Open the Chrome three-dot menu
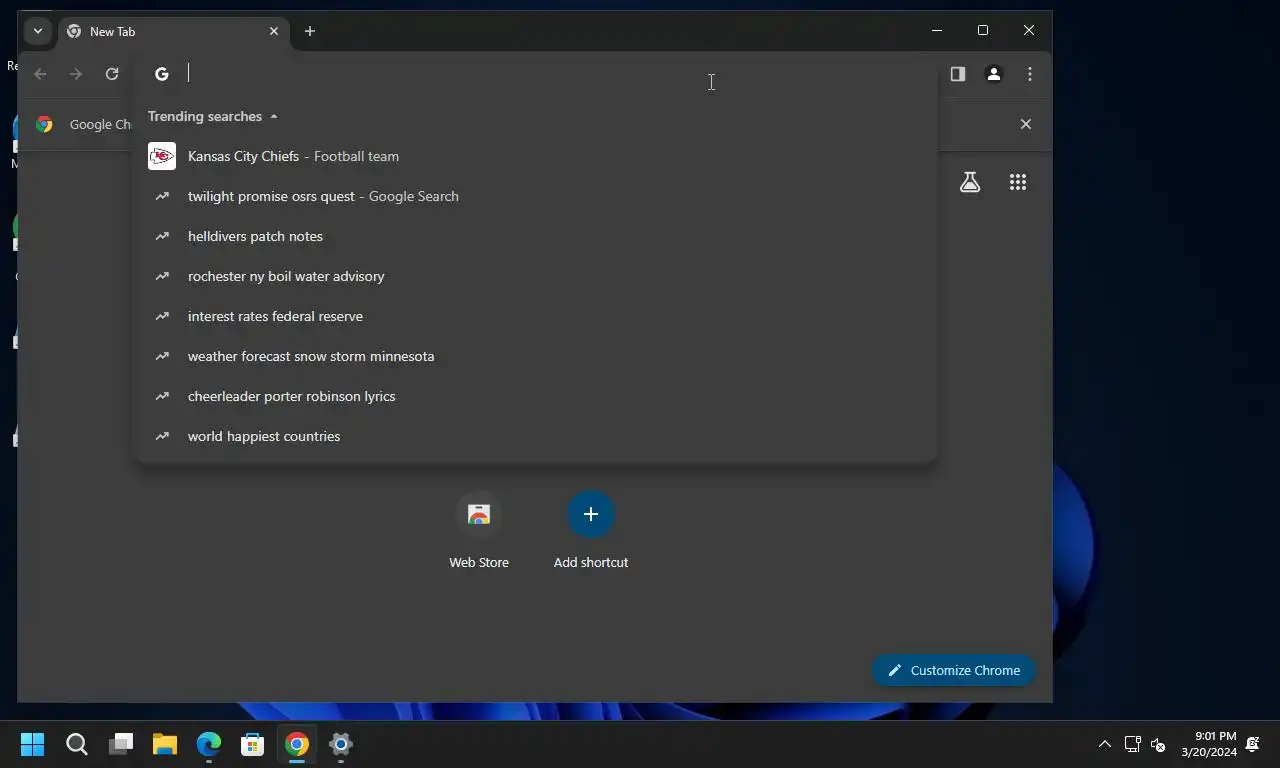 1030,74
